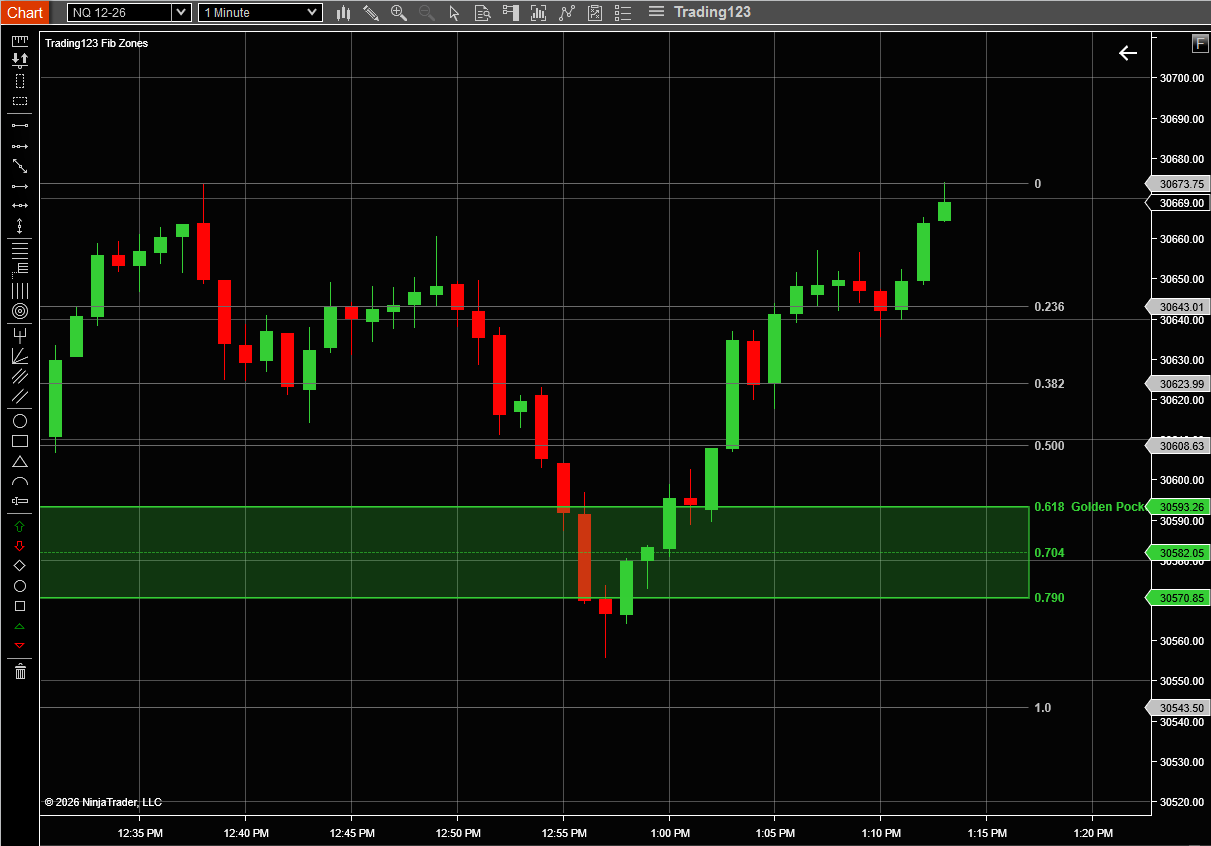Select the Extended Line tool
The image size is (1211, 846).
20,166
